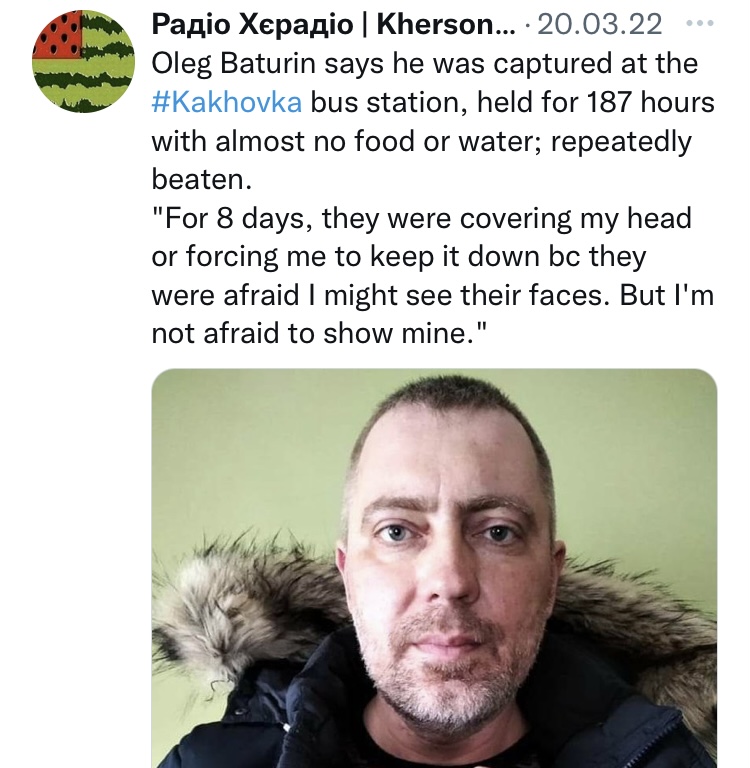Click the word 'beaten.' in the tweet
The image size is (750, 768).
pos(201,179)
